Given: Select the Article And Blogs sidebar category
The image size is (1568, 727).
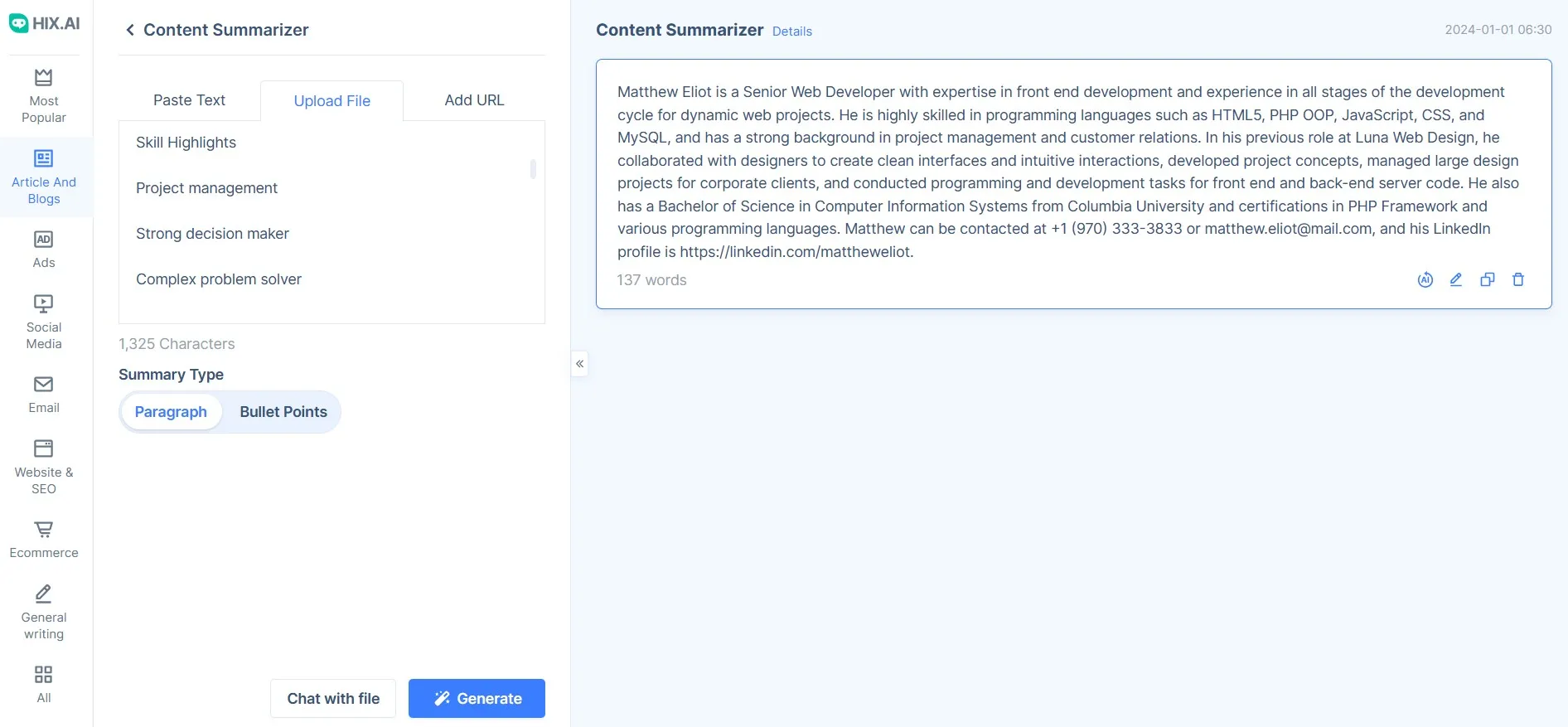Looking at the screenshot, I should (43, 177).
